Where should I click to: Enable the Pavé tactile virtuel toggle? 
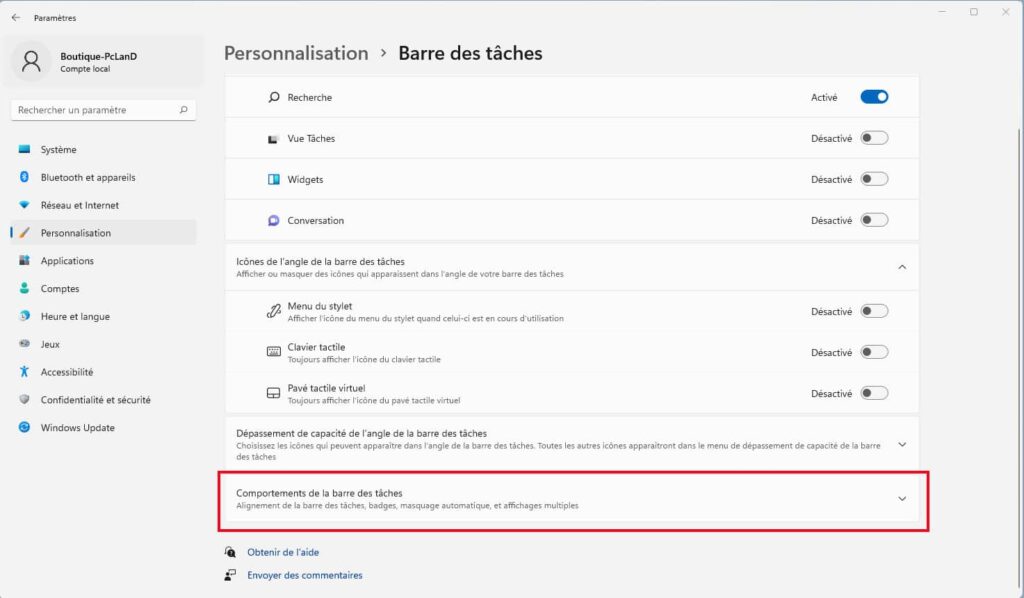(874, 393)
